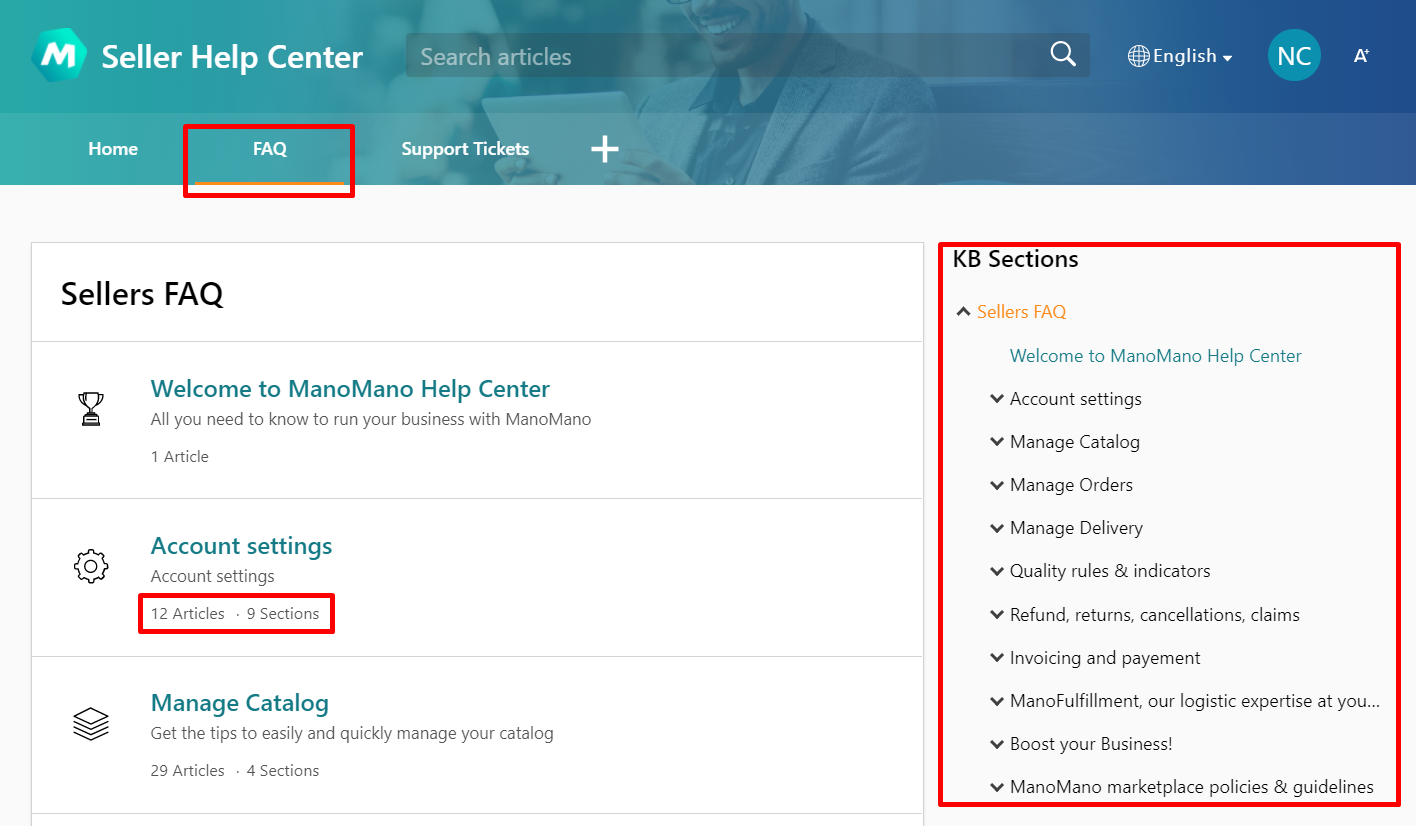This screenshot has width=1416, height=826.
Task: Expand Refund, returns, cancellations, claims chevron
Action: [x=996, y=615]
